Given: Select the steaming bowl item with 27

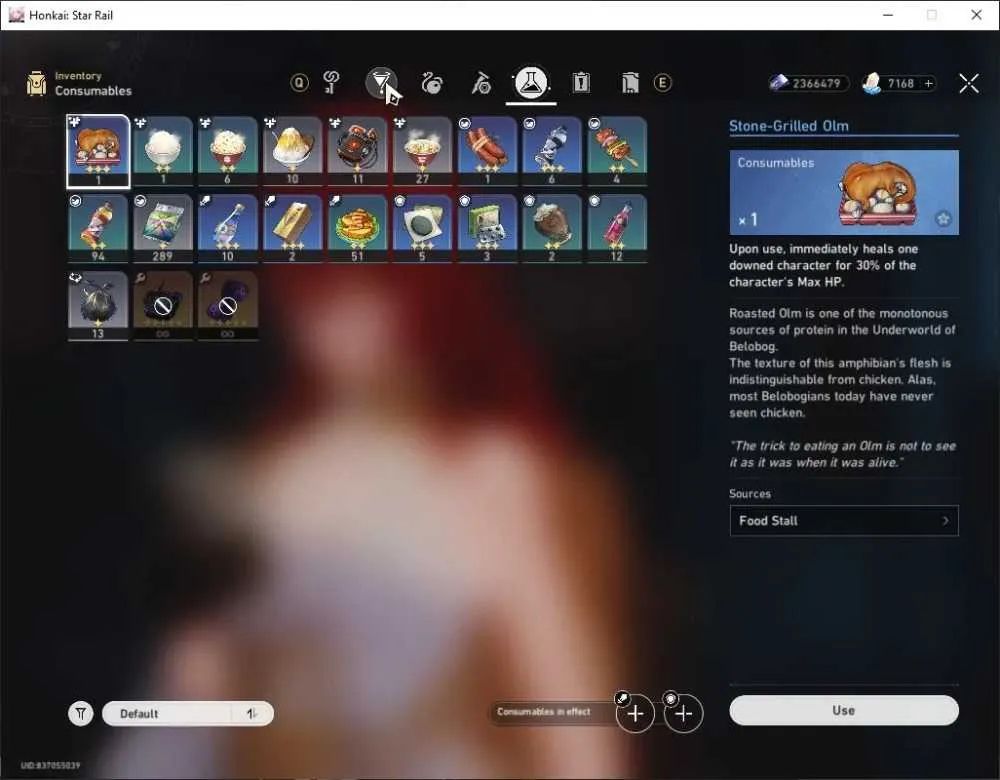Looking at the screenshot, I should coord(422,152).
